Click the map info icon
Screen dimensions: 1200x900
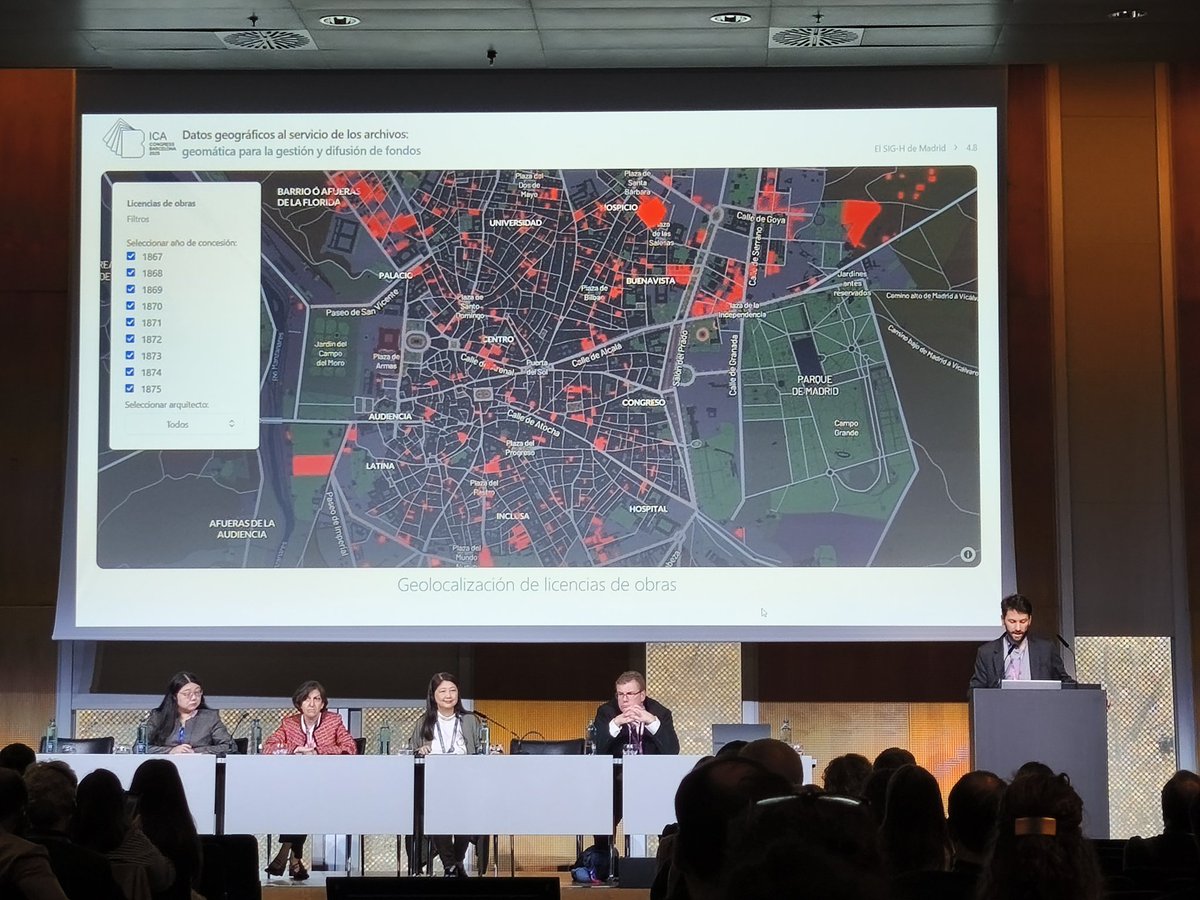click(x=967, y=554)
